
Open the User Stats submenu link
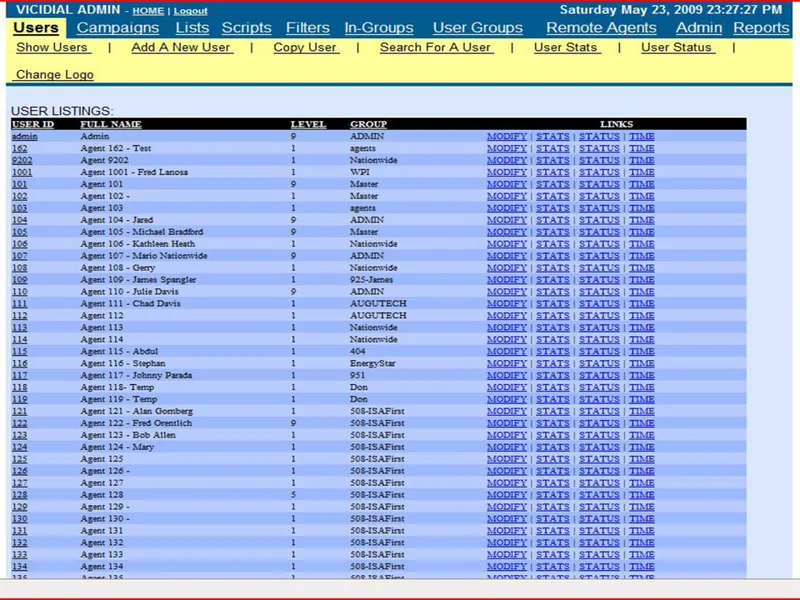pos(566,47)
